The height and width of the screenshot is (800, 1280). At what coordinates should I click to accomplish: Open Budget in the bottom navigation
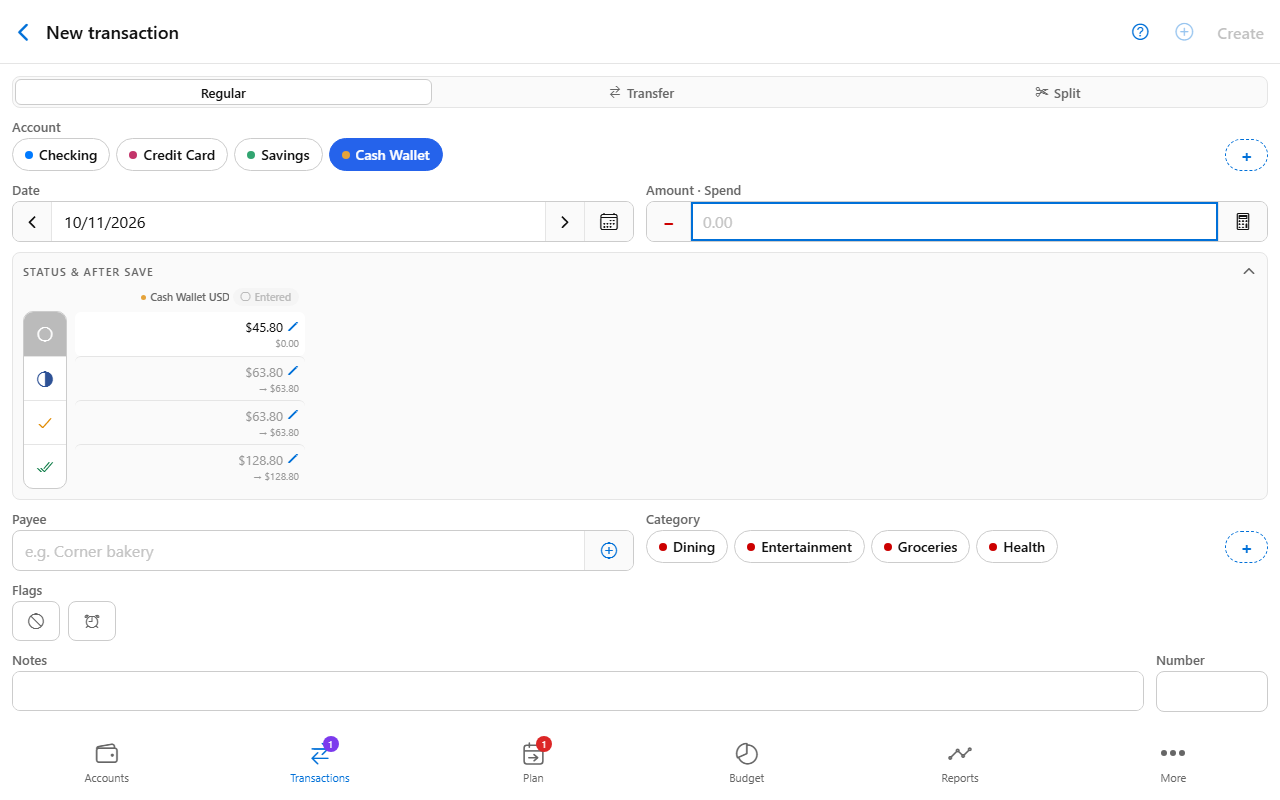(747, 763)
